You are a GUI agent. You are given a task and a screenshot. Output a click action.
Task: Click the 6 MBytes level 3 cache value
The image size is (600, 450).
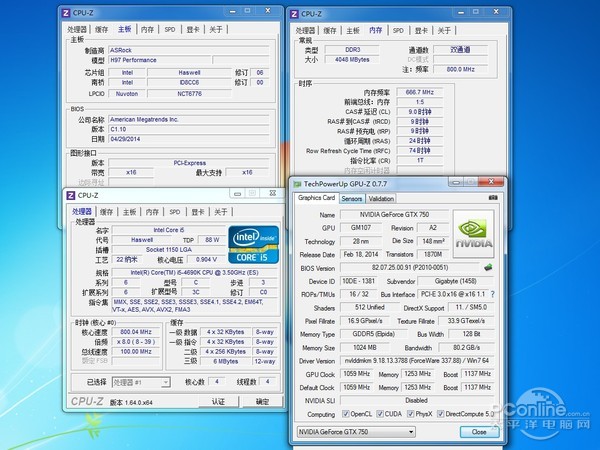225,362
